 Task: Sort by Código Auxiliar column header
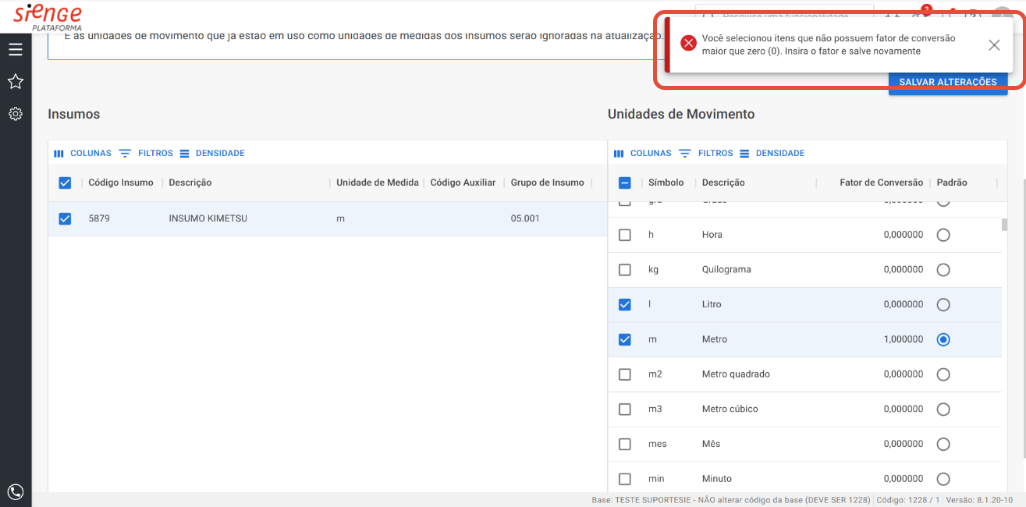[463, 183]
